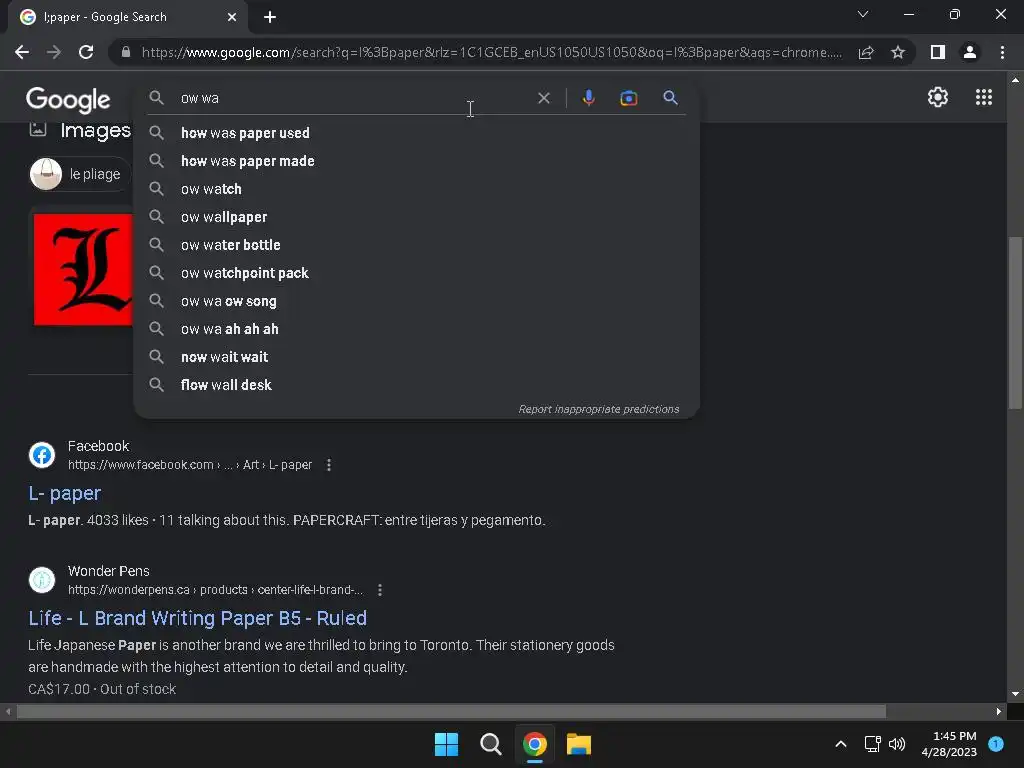This screenshot has width=1024, height=768.
Task: Open the notification badge in the tray
Action: [996, 744]
